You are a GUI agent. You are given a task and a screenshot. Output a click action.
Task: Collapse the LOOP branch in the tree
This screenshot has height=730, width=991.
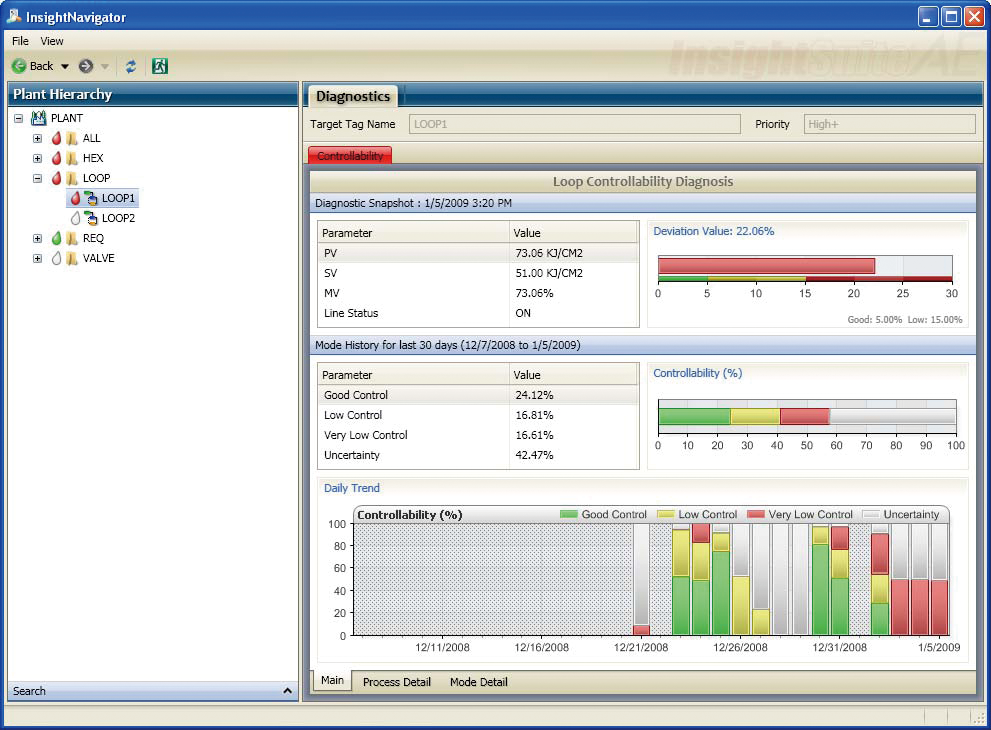click(38, 178)
